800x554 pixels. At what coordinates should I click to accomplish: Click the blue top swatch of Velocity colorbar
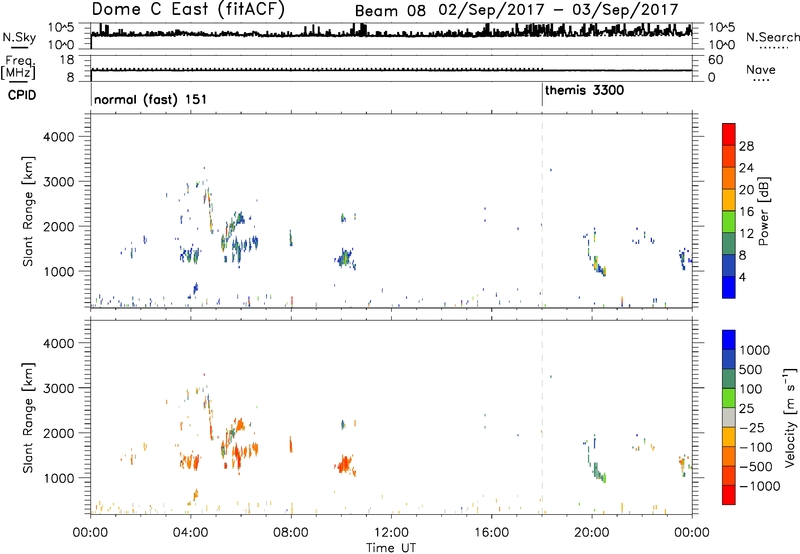click(729, 340)
